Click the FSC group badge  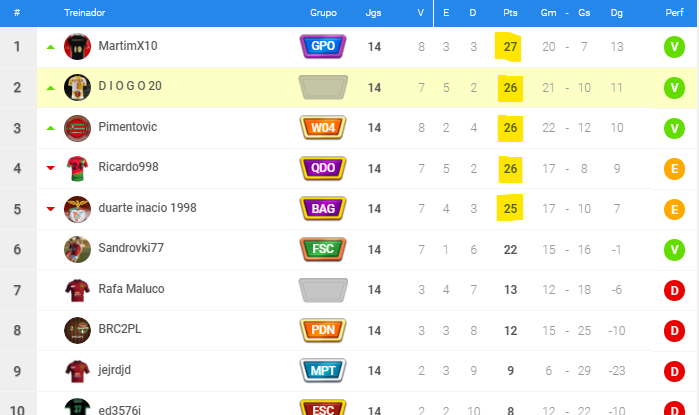coord(323,249)
